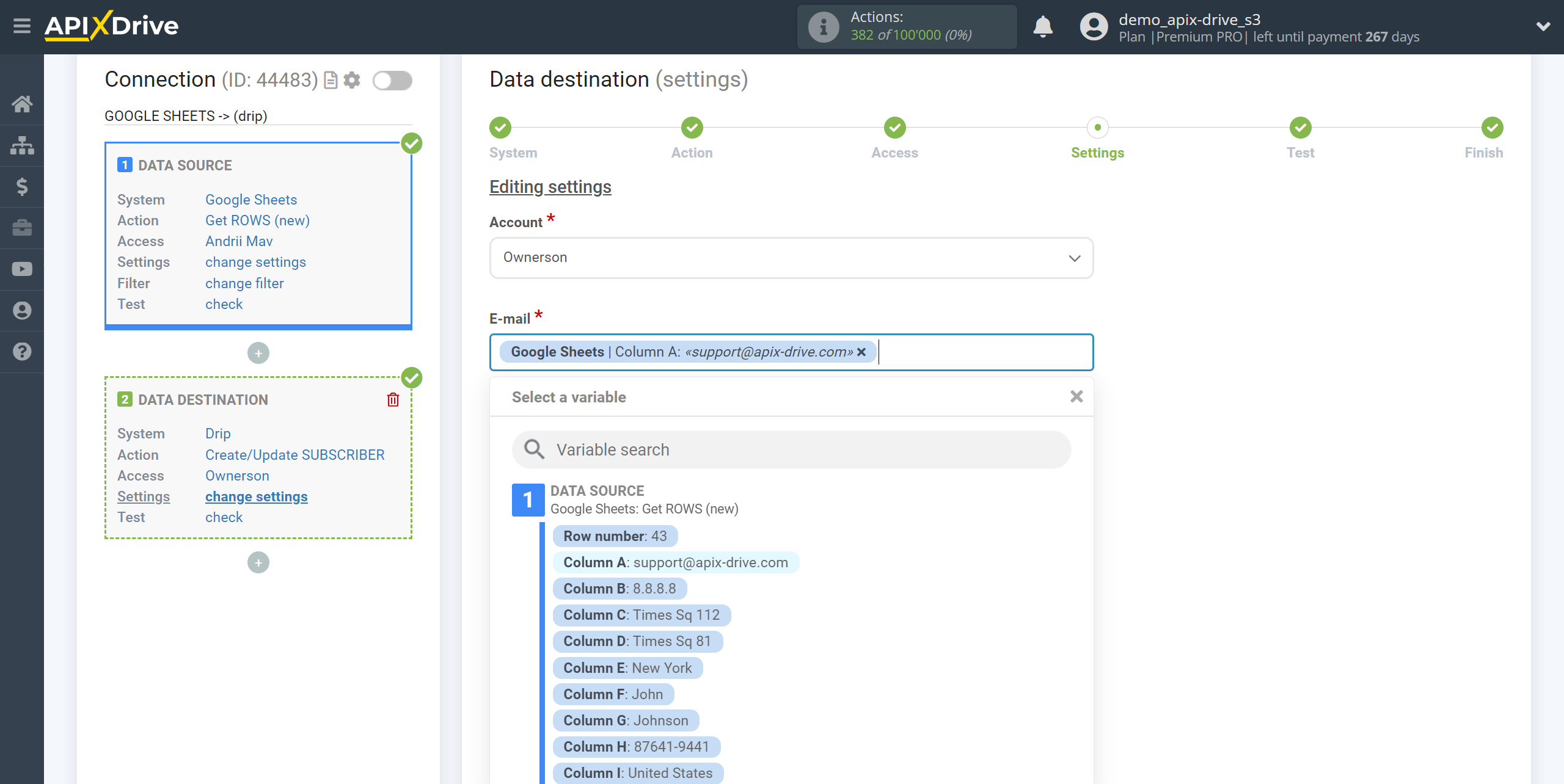Go to Finish step
Viewport: 1564px width, 784px height.
coord(1493,128)
